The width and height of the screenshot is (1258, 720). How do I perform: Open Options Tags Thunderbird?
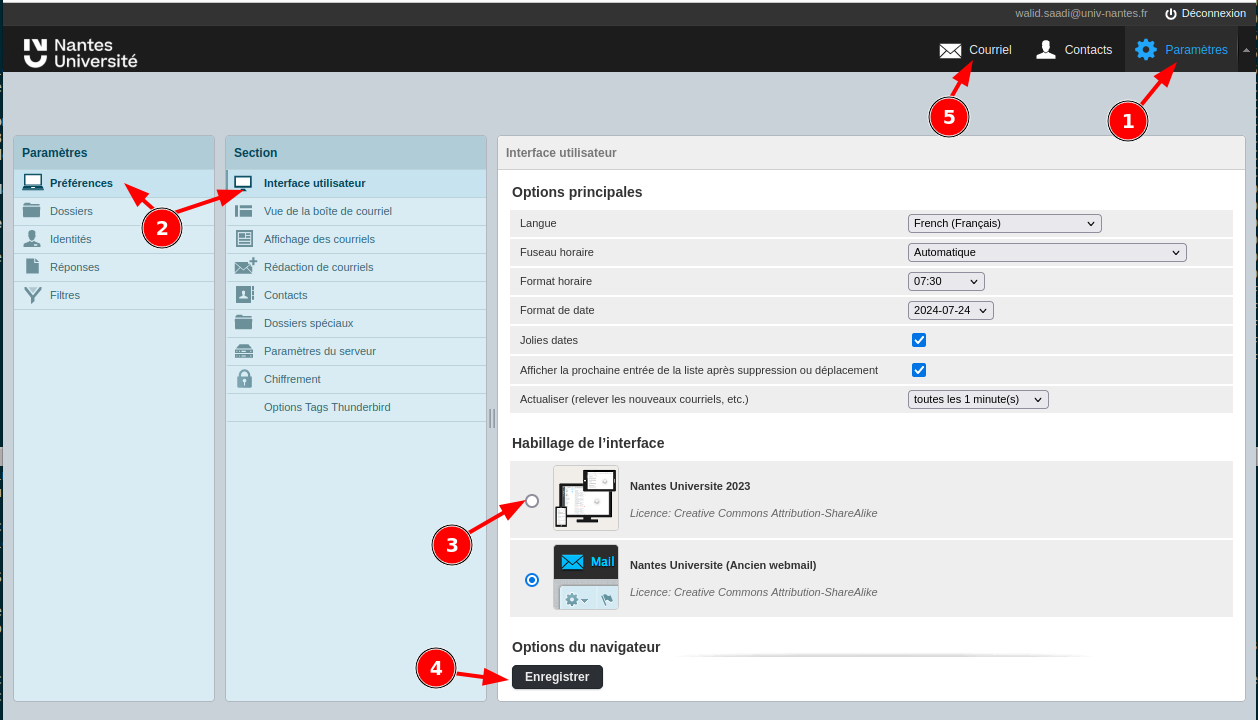point(327,407)
